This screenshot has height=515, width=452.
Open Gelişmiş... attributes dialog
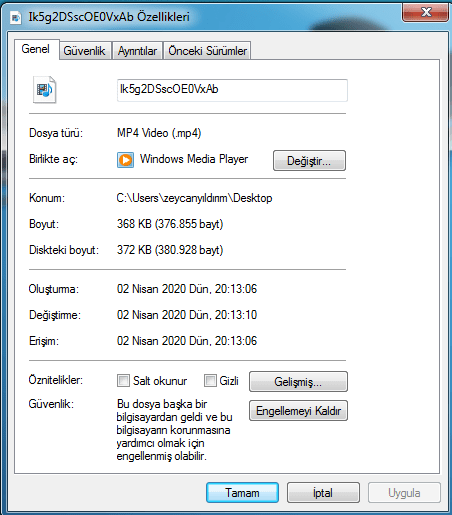298,382
